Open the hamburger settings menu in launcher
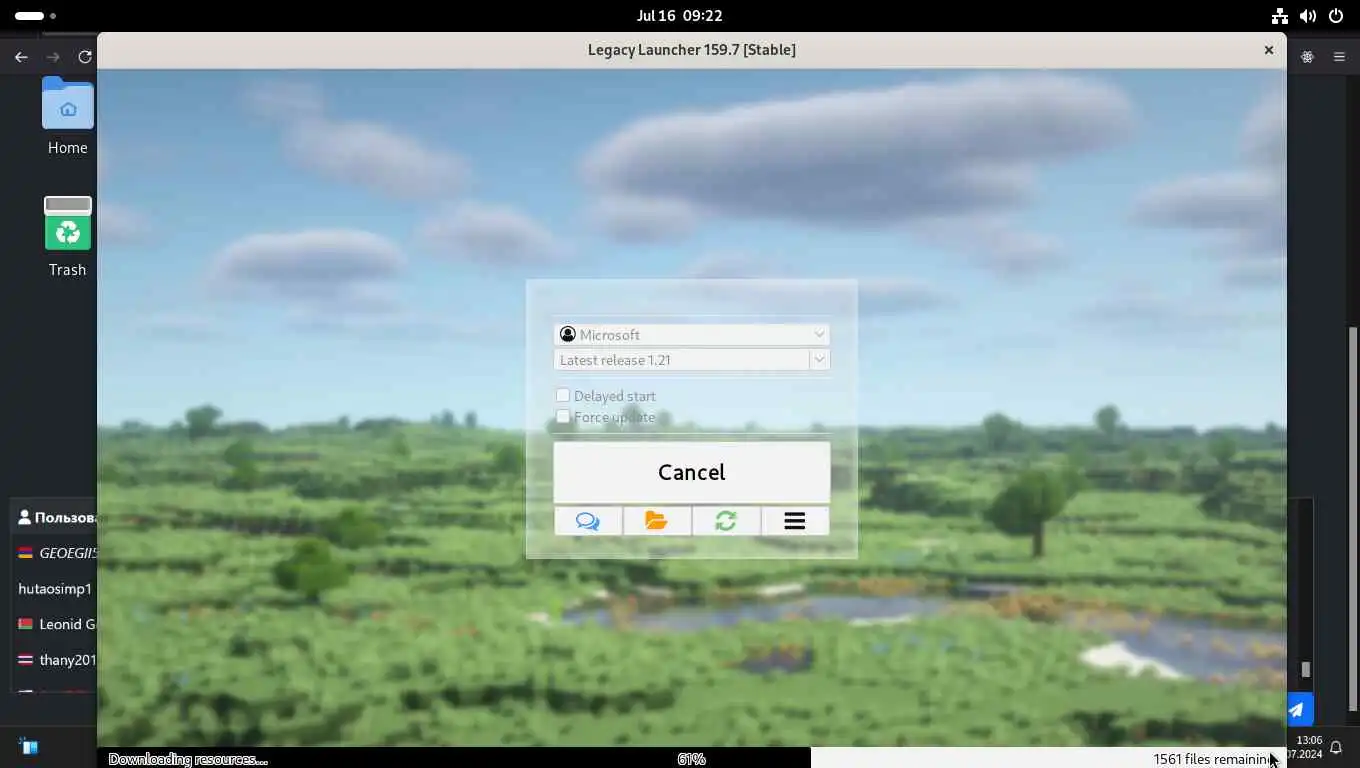Screen dimensions: 1360x768 click(795, 521)
